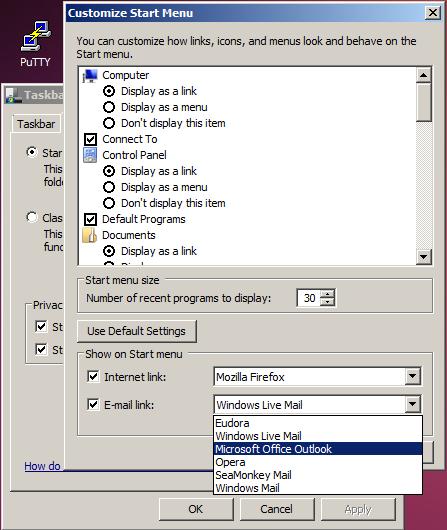Click the Computer icon in the list
The width and height of the screenshot is (447, 530).
pos(90,75)
